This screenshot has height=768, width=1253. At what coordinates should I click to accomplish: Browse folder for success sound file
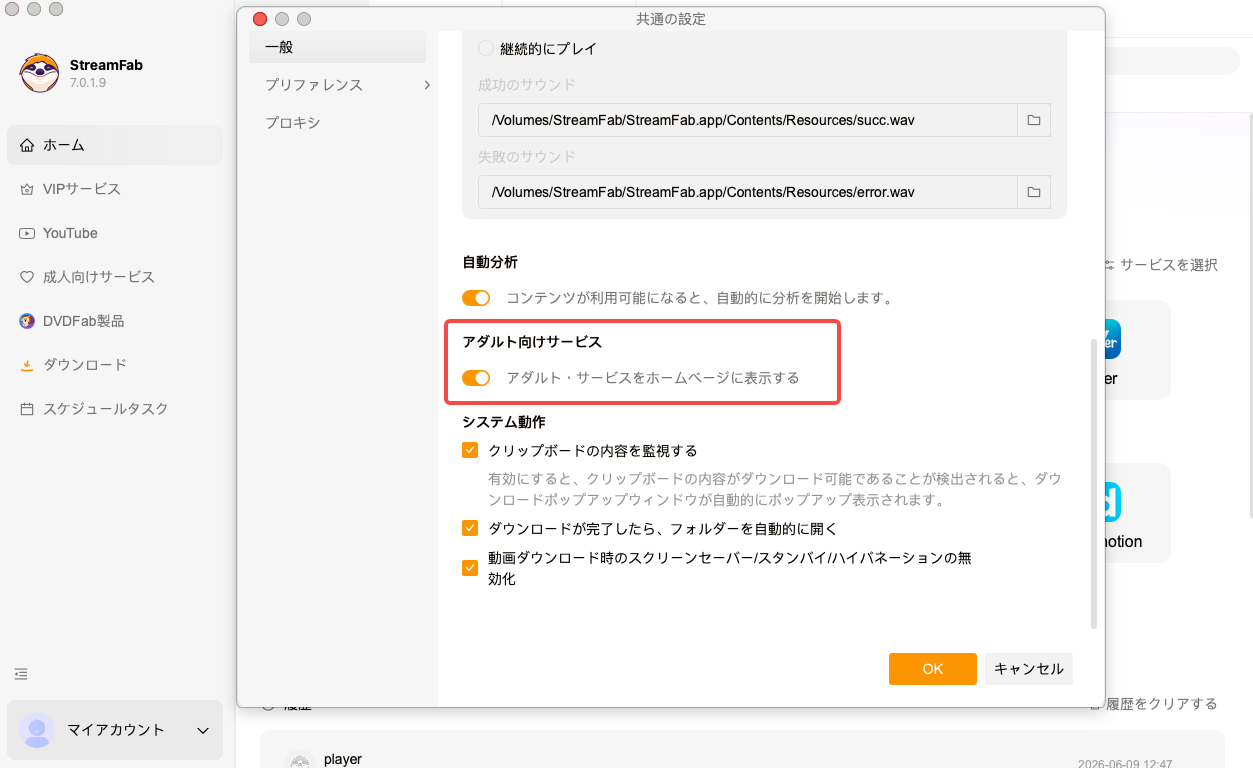[x=1034, y=120]
